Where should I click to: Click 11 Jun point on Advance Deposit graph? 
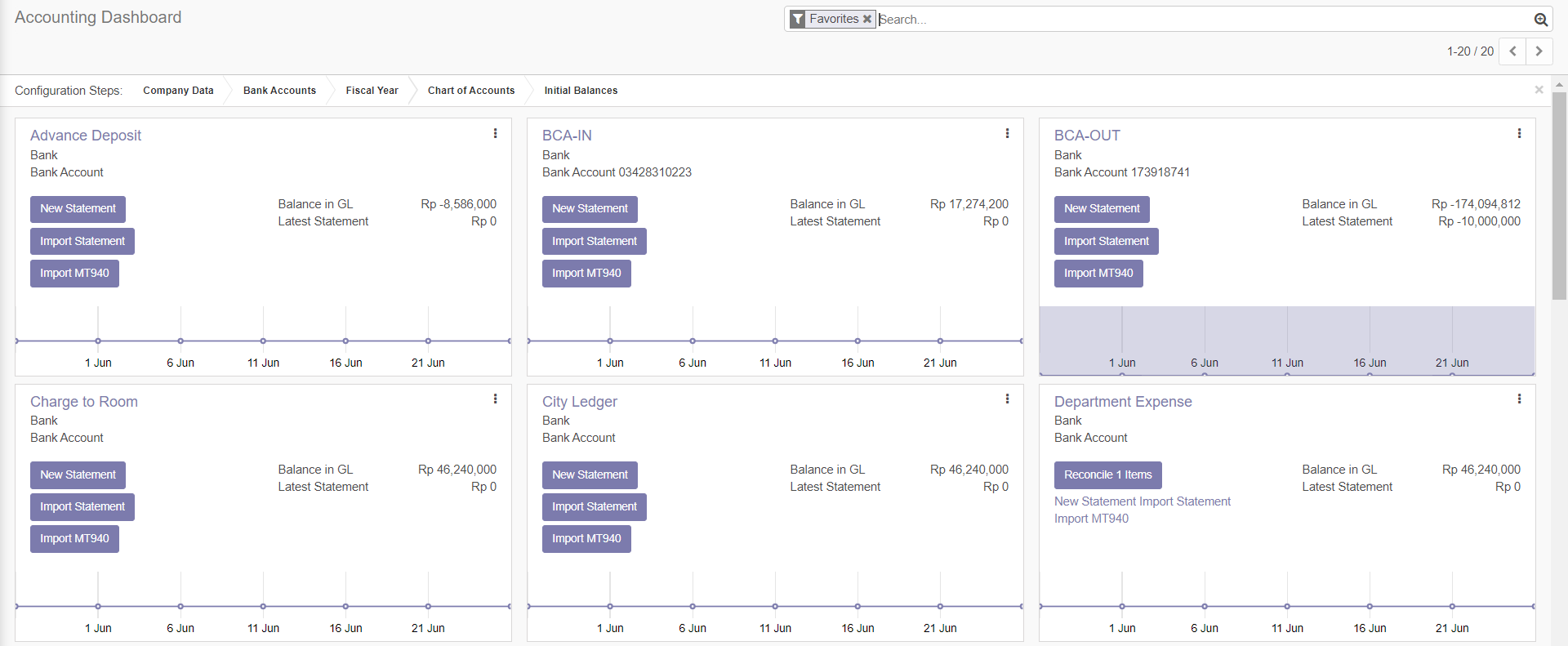(x=263, y=341)
